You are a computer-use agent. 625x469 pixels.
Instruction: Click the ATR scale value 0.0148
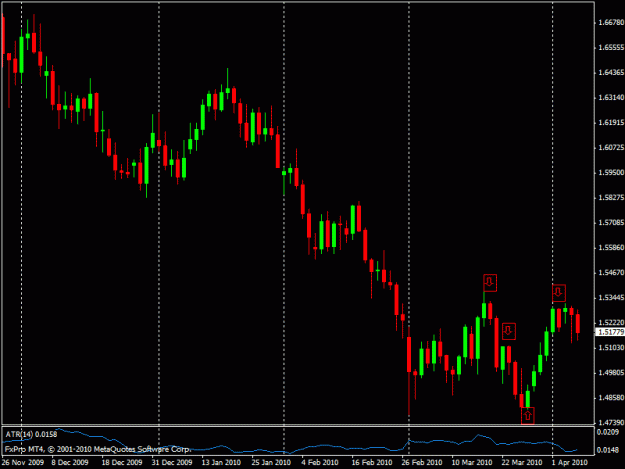click(x=608, y=450)
